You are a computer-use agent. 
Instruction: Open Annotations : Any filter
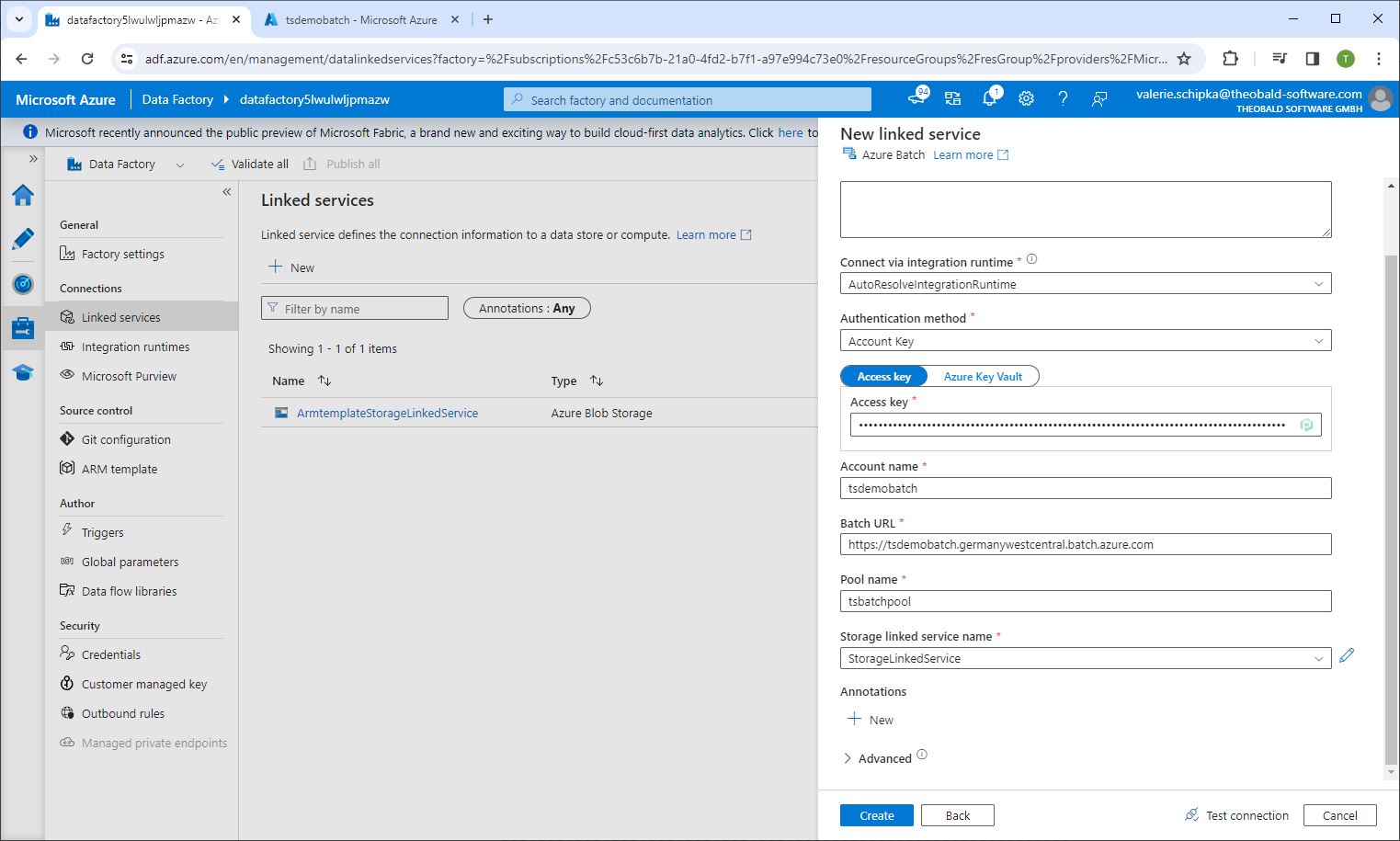click(527, 308)
